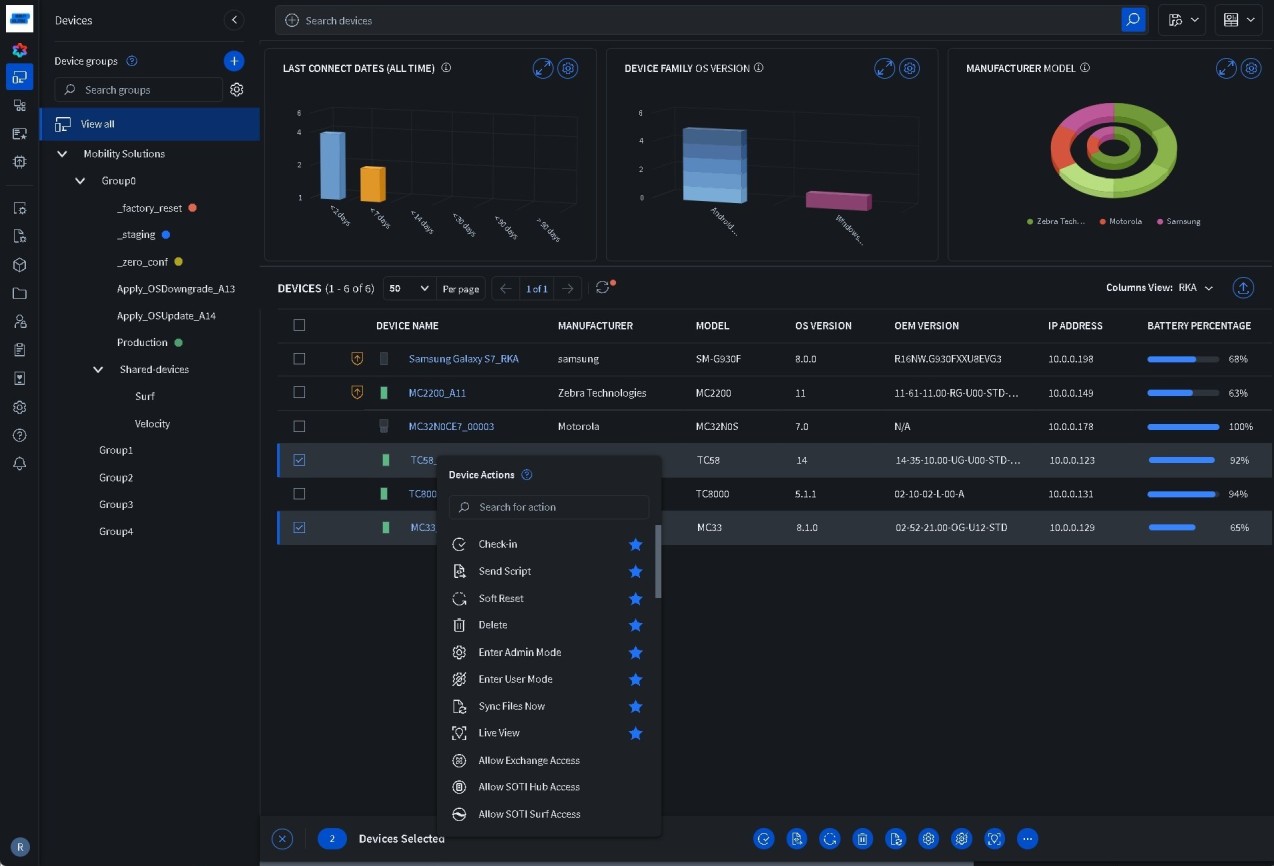Click the Search for action field

point(550,507)
